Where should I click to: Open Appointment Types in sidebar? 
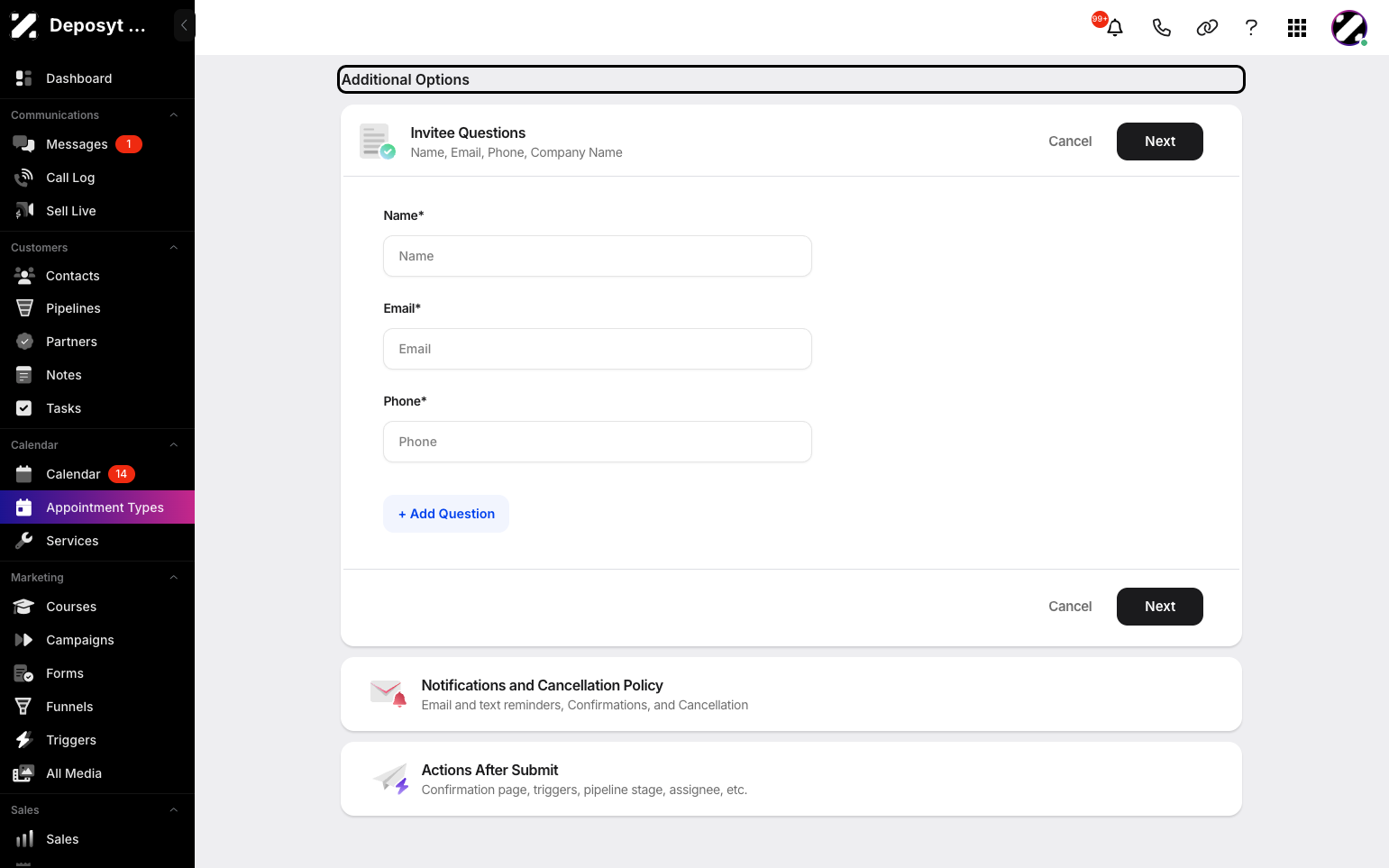tap(97, 507)
